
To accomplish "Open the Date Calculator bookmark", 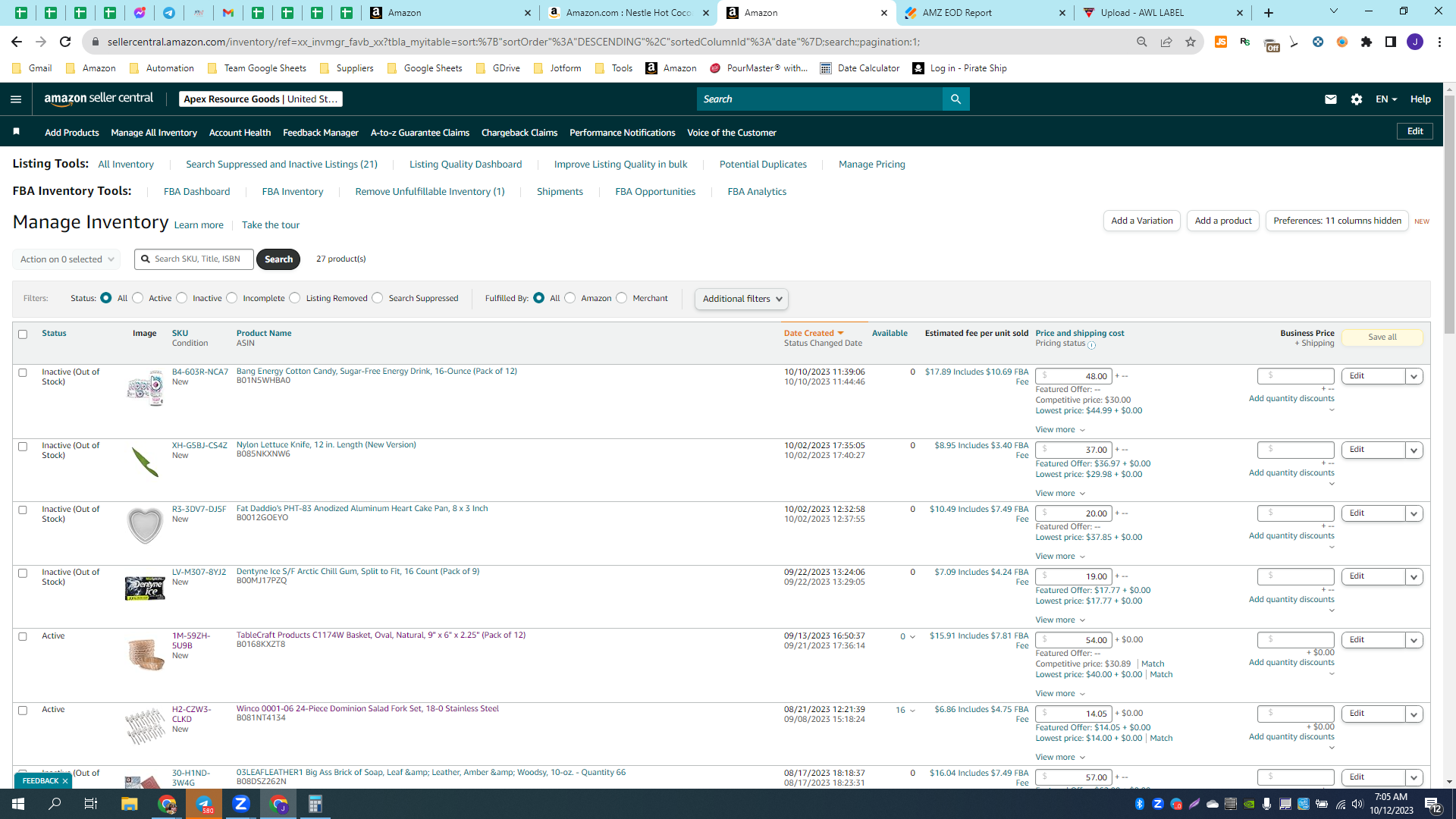I will [x=860, y=68].
